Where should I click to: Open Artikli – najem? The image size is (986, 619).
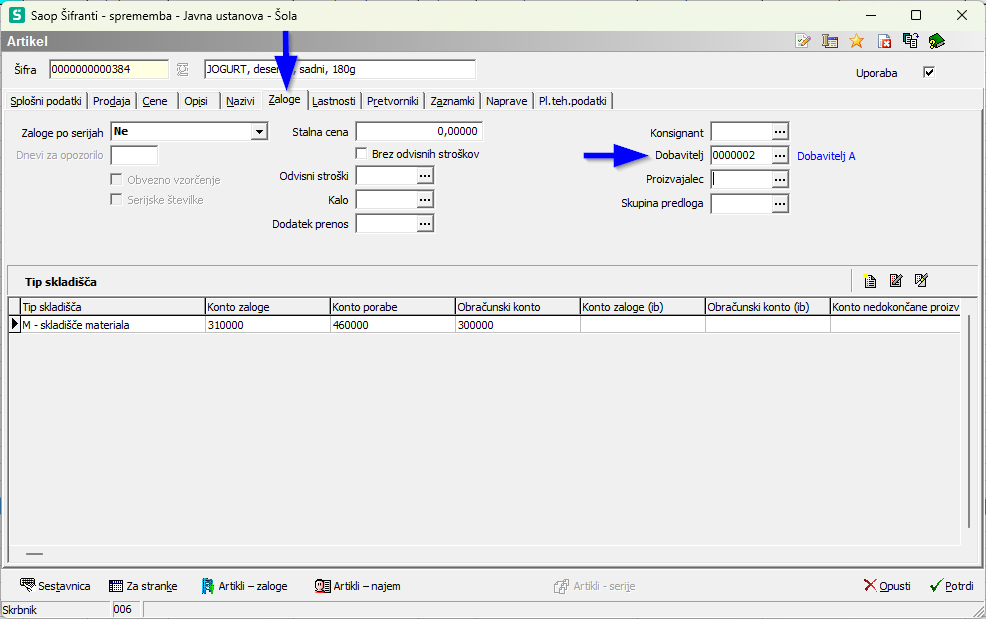point(357,586)
